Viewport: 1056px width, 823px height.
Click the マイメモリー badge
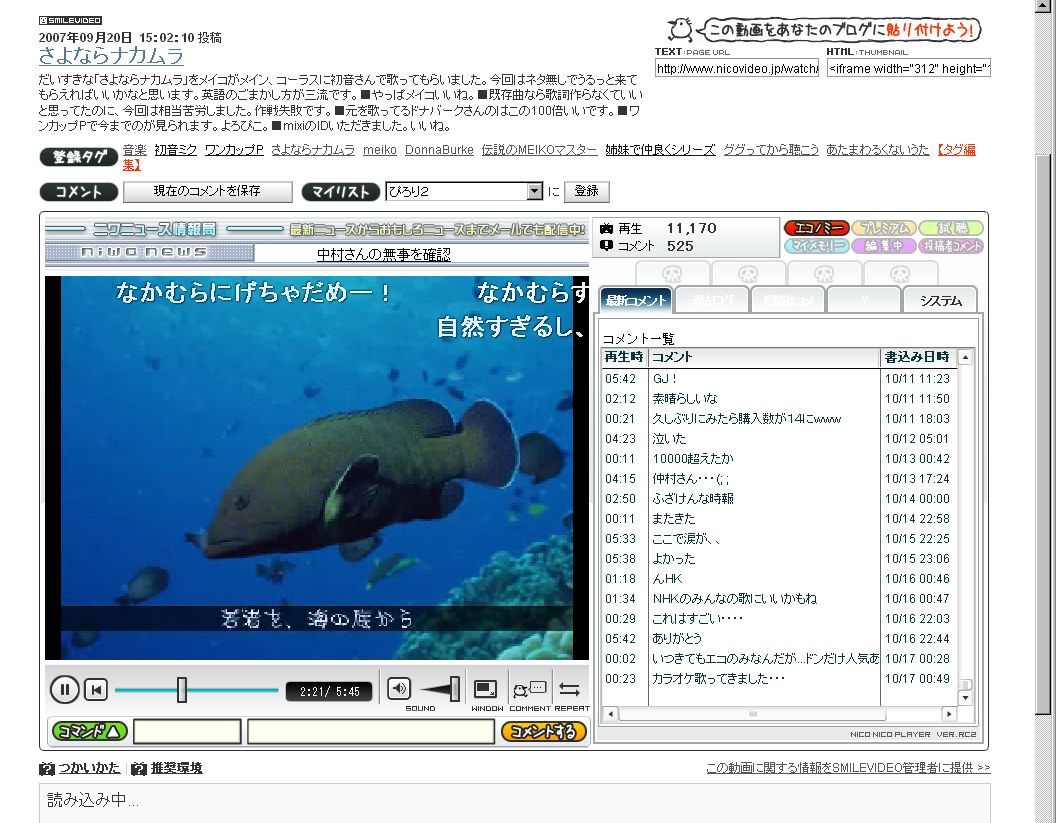tap(816, 246)
